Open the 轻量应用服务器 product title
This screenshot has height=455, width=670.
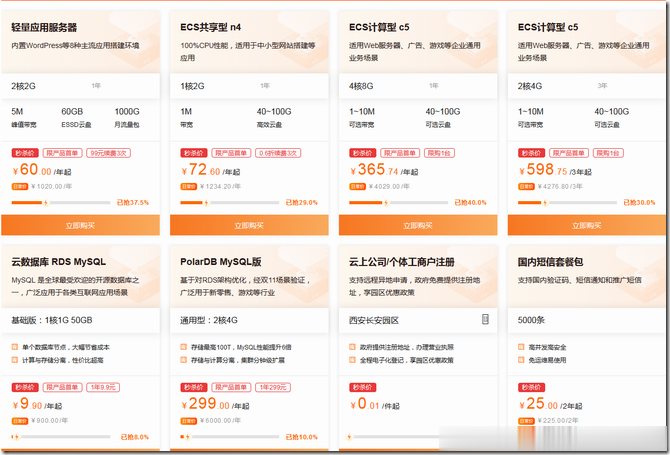pyautogui.click(x=44, y=27)
